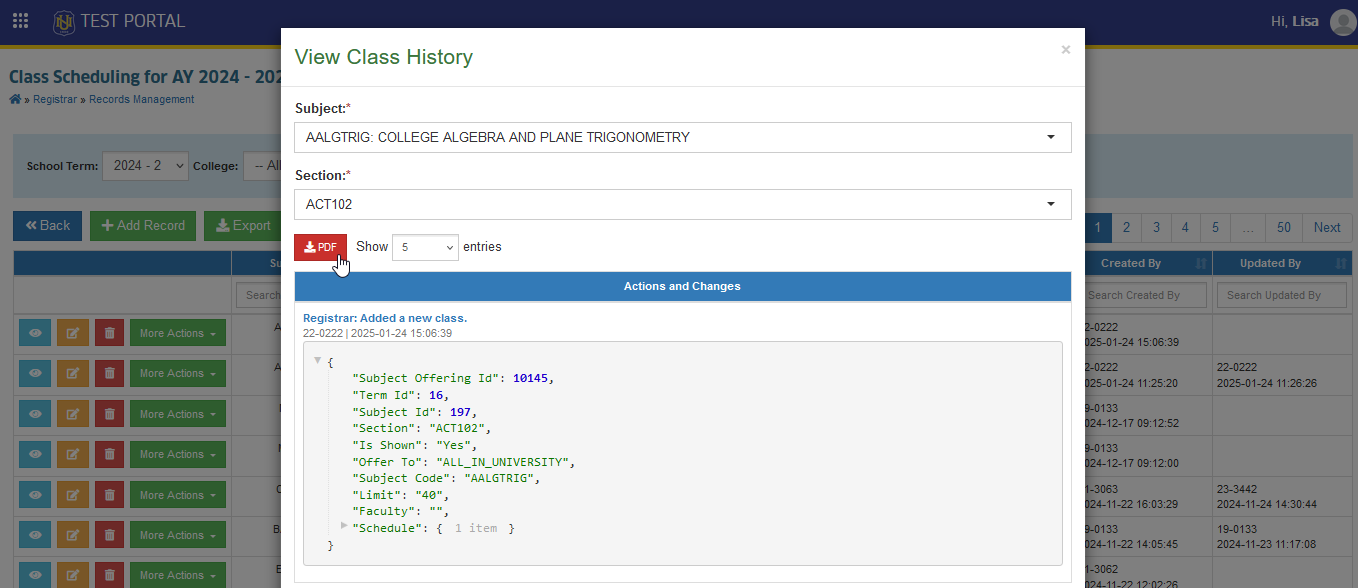Screen dimensions: 1358x588
Task: Go to home via breadcrumb house icon
Action: [15, 99]
